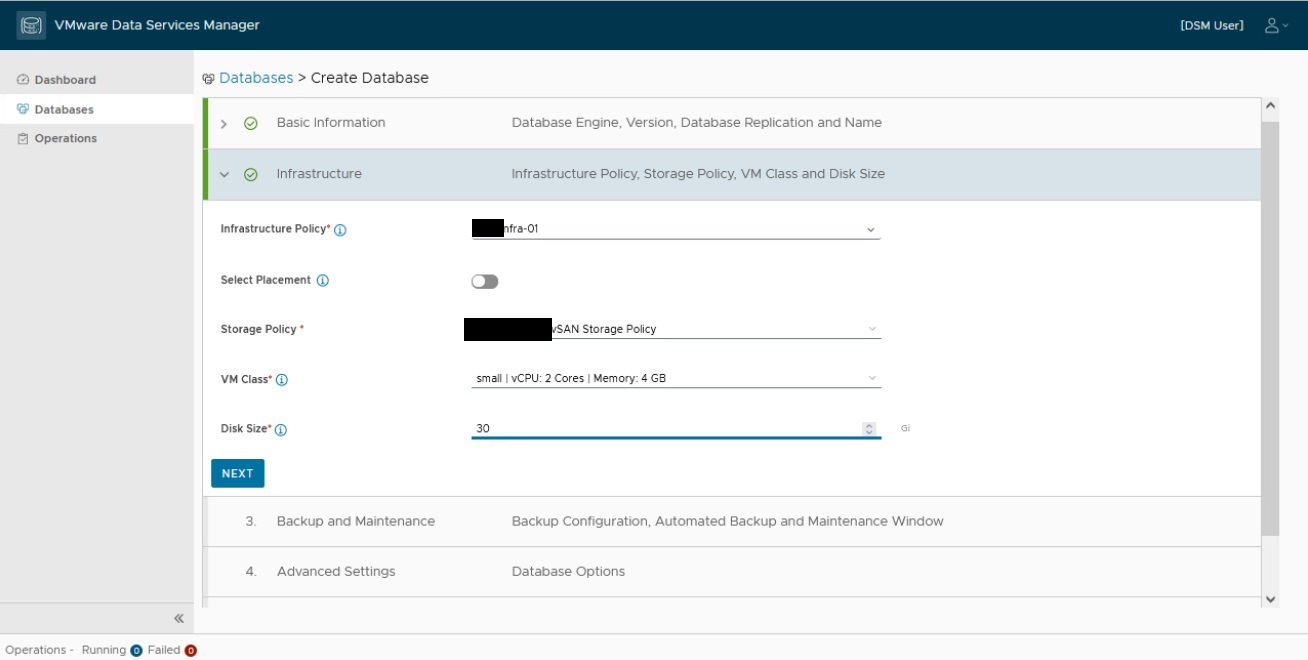Click the DSM User label
Image resolution: width=1308 pixels, height=660 pixels.
point(1212,26)
